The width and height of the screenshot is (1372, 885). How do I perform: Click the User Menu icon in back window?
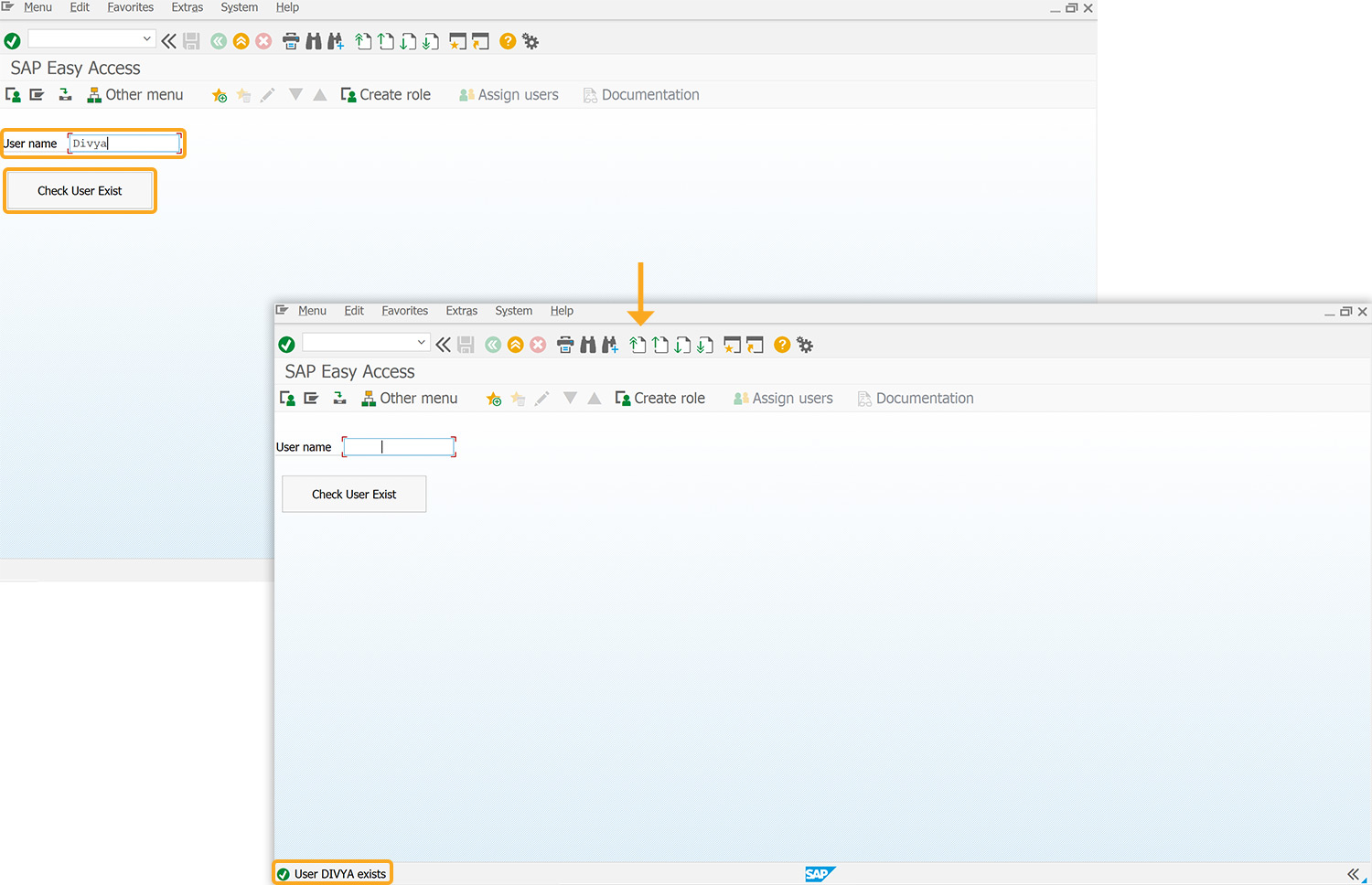pyautogui.click(x=13, y=95)
